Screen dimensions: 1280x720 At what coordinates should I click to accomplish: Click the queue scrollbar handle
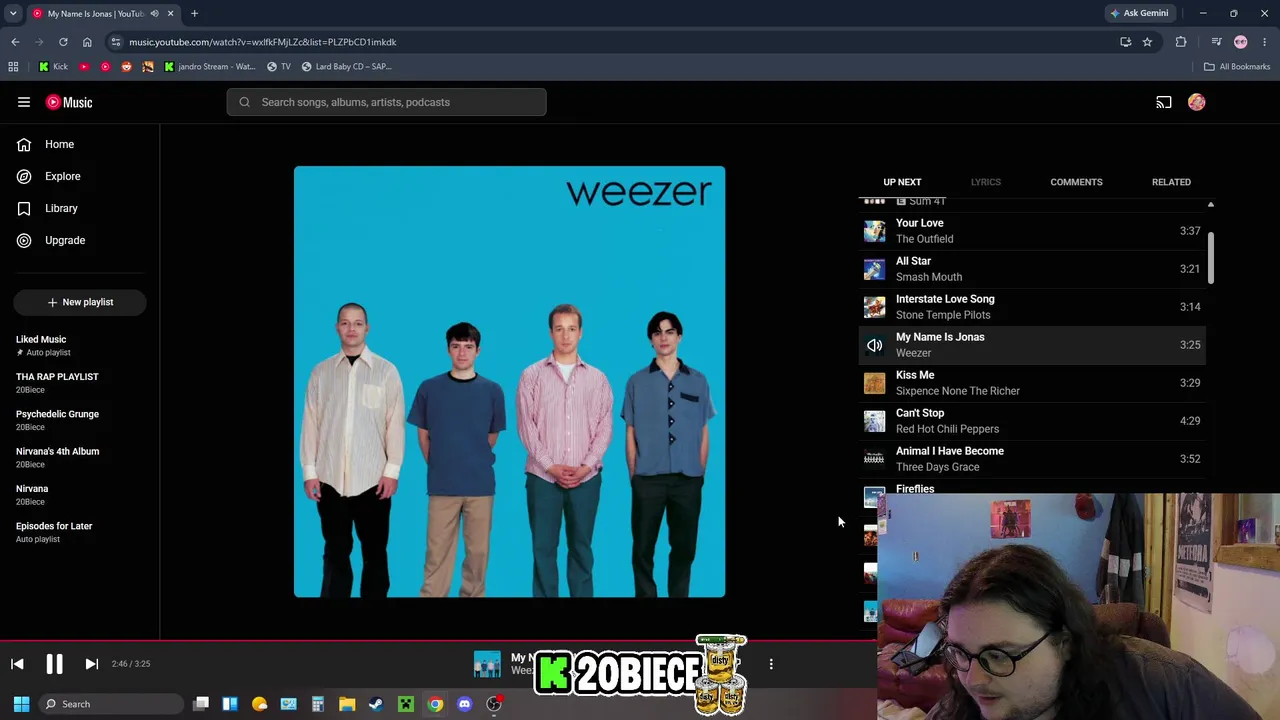tap(1211, 258)
